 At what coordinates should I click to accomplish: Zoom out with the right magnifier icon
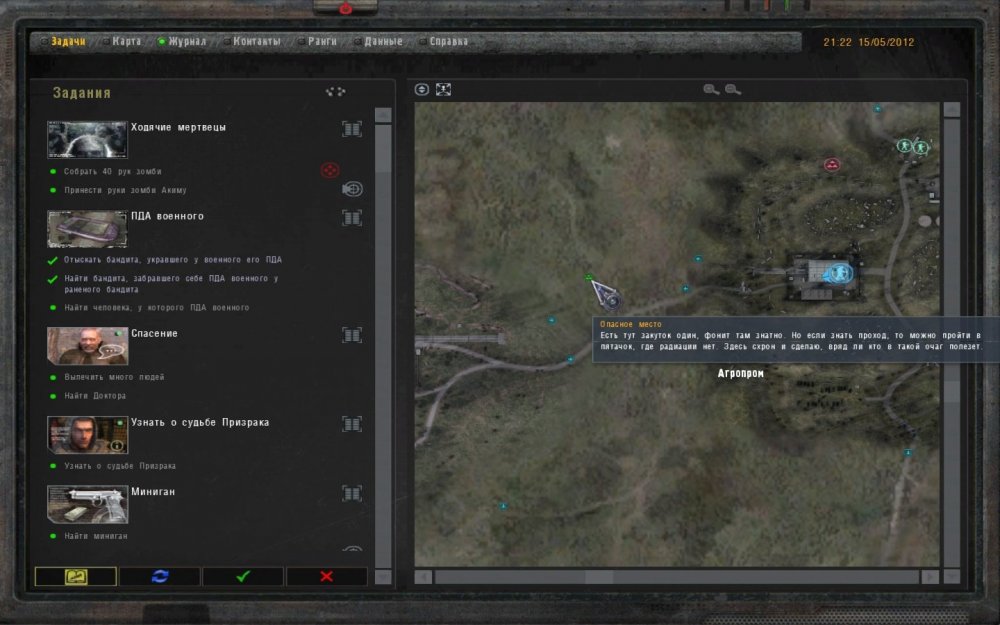tap(733, 89)
